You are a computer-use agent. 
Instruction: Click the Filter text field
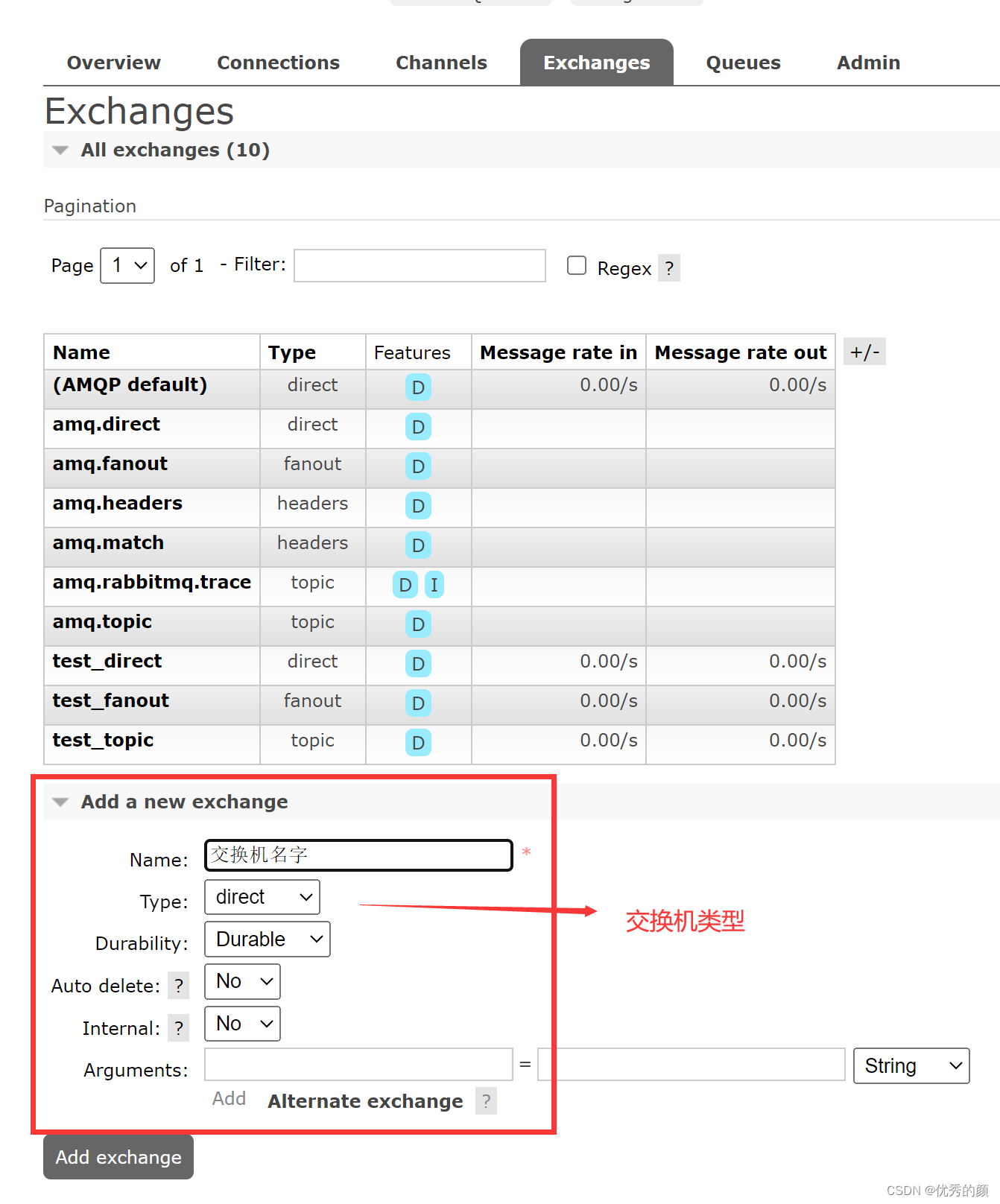coord(420,266)
